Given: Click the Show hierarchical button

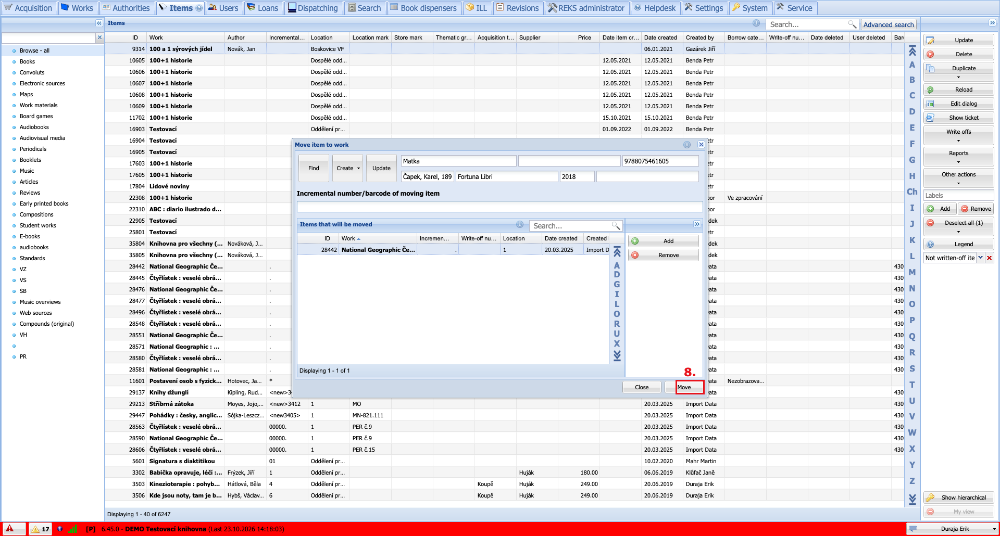Looking at the screenshot, I should coord(959,498).
